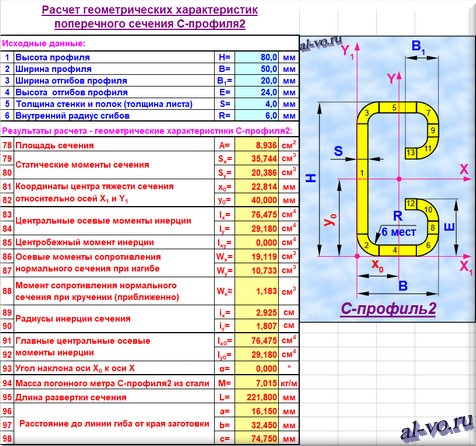476x446 pixels.
Task: Click segment 12 on the lower lip end
Action: pyautogui.click(x=411, y=204)
